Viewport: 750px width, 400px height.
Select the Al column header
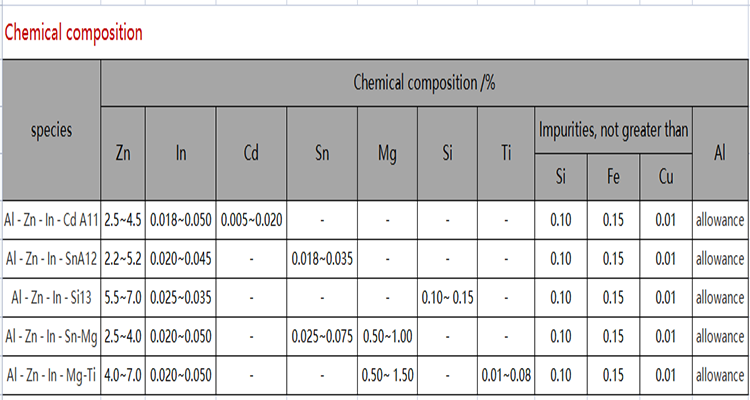(x=719, y=155)
